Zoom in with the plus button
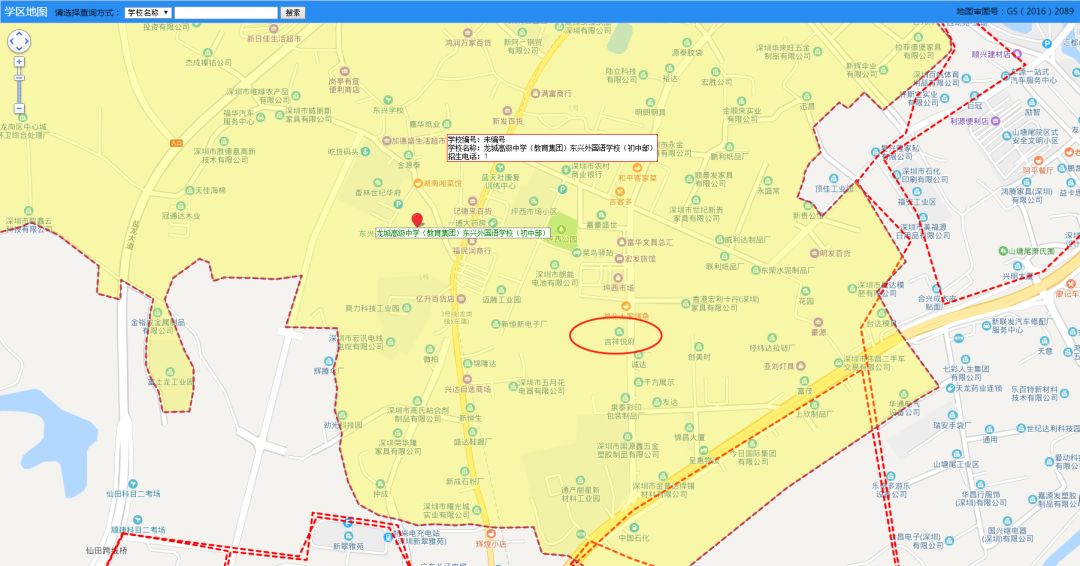 (19, 62)
